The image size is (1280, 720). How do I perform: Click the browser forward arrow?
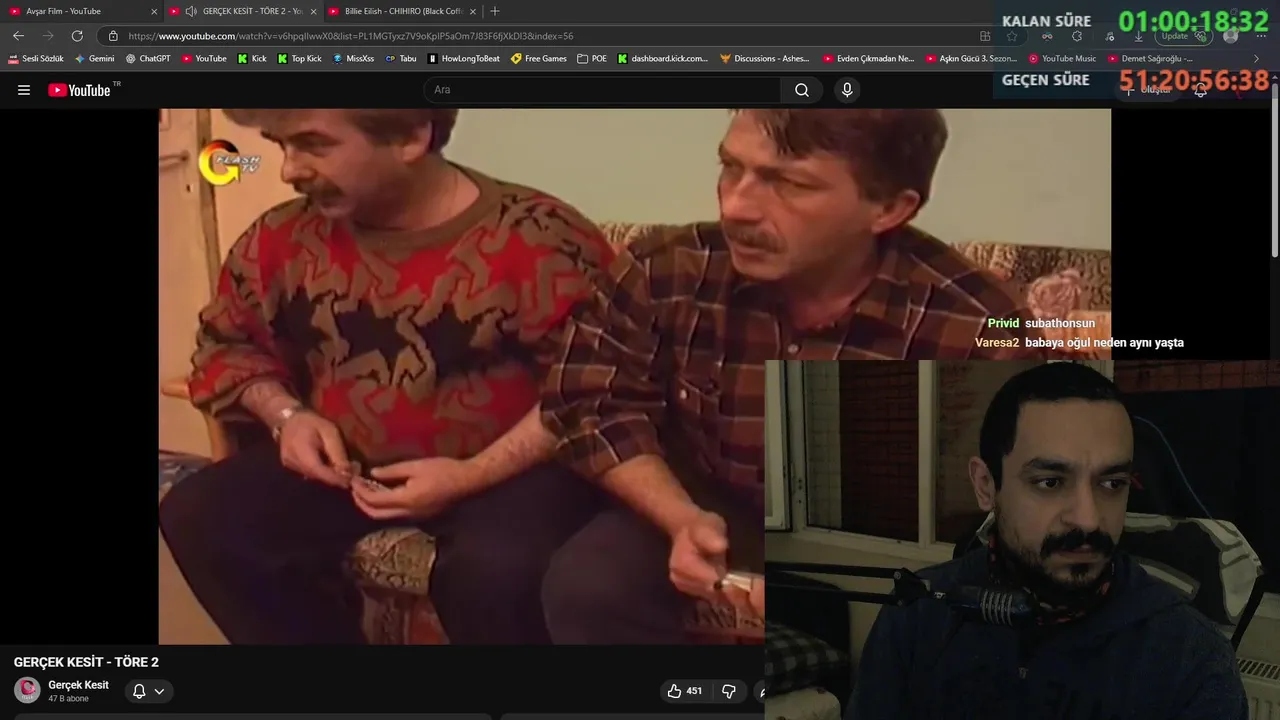pyautogui.click(x=48, y=36)
